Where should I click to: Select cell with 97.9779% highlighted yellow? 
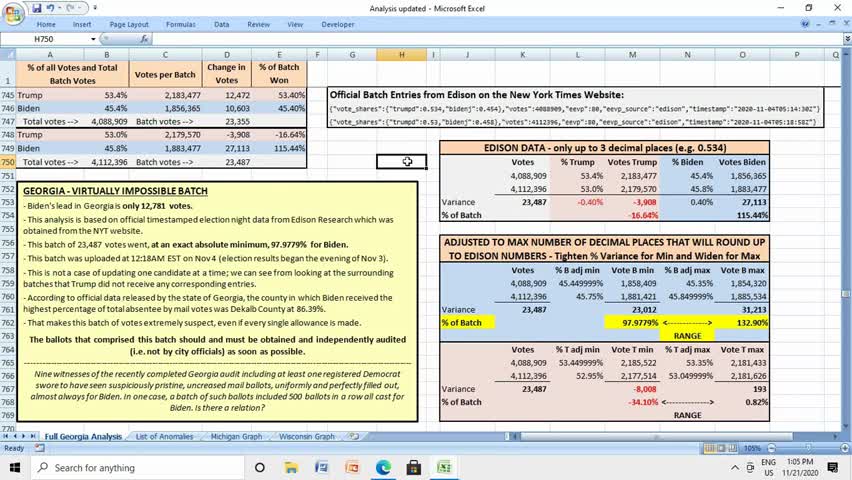632,323
